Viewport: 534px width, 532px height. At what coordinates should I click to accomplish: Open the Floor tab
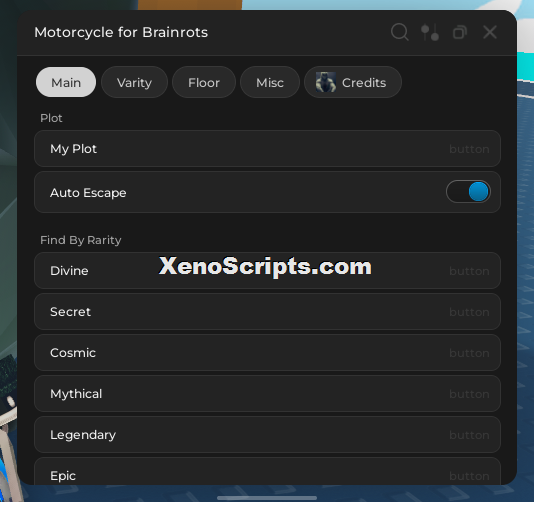pos(204,82)
